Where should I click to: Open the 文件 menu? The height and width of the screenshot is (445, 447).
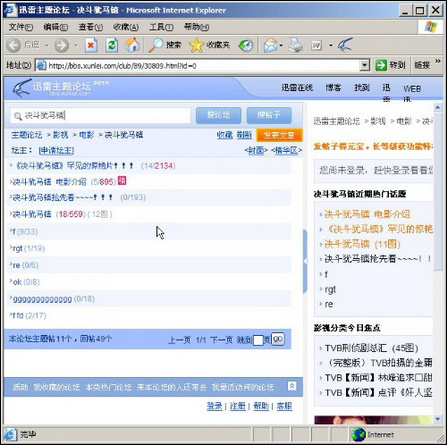click(x=21, y=27)
